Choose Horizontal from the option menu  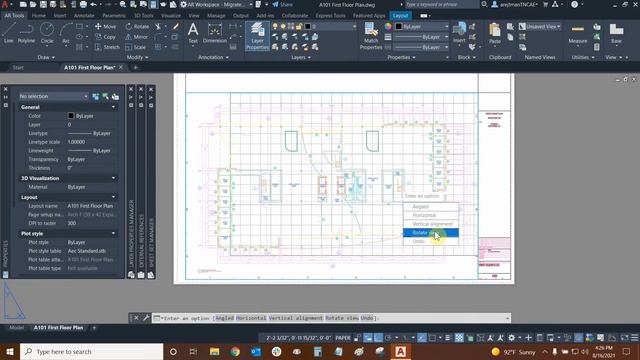(431, 215)
